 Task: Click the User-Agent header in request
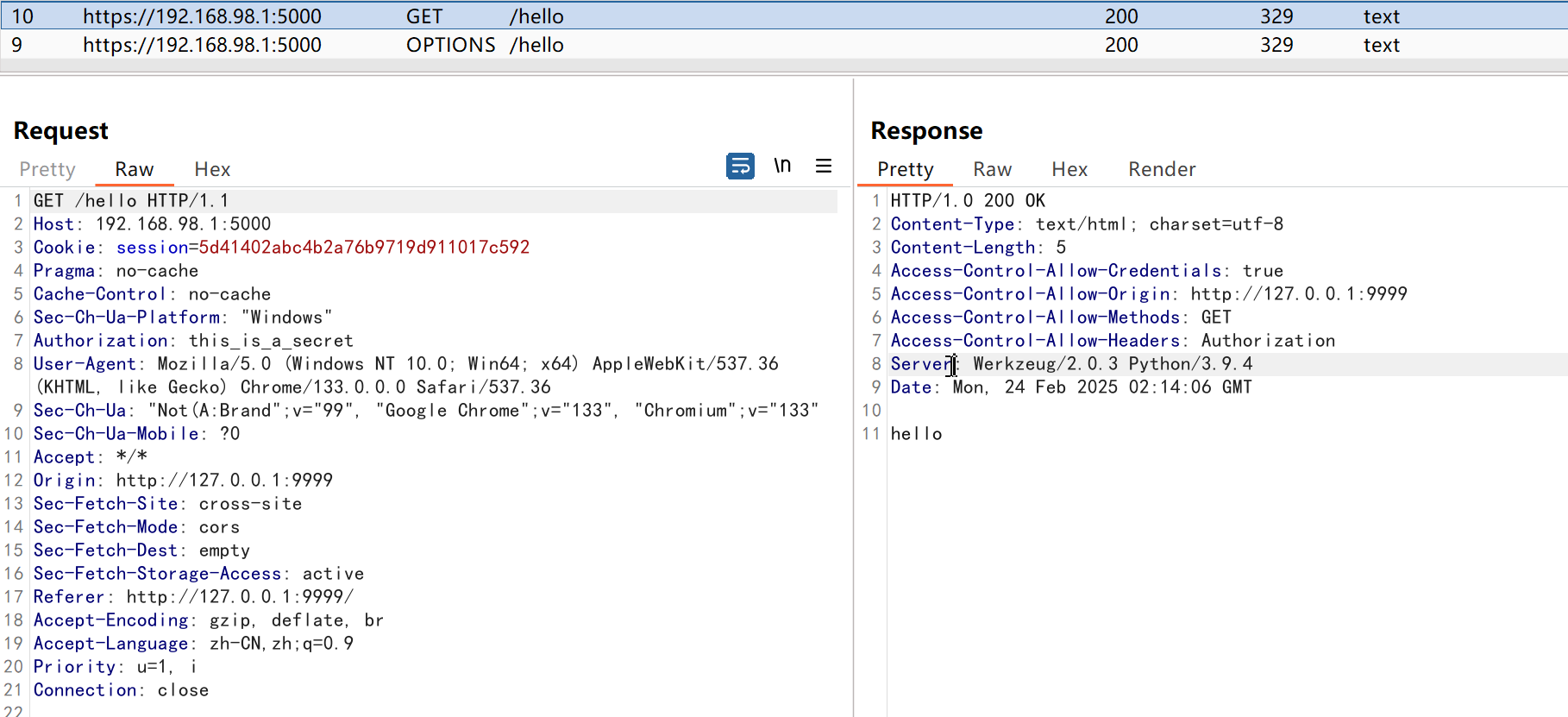point(85,364)
